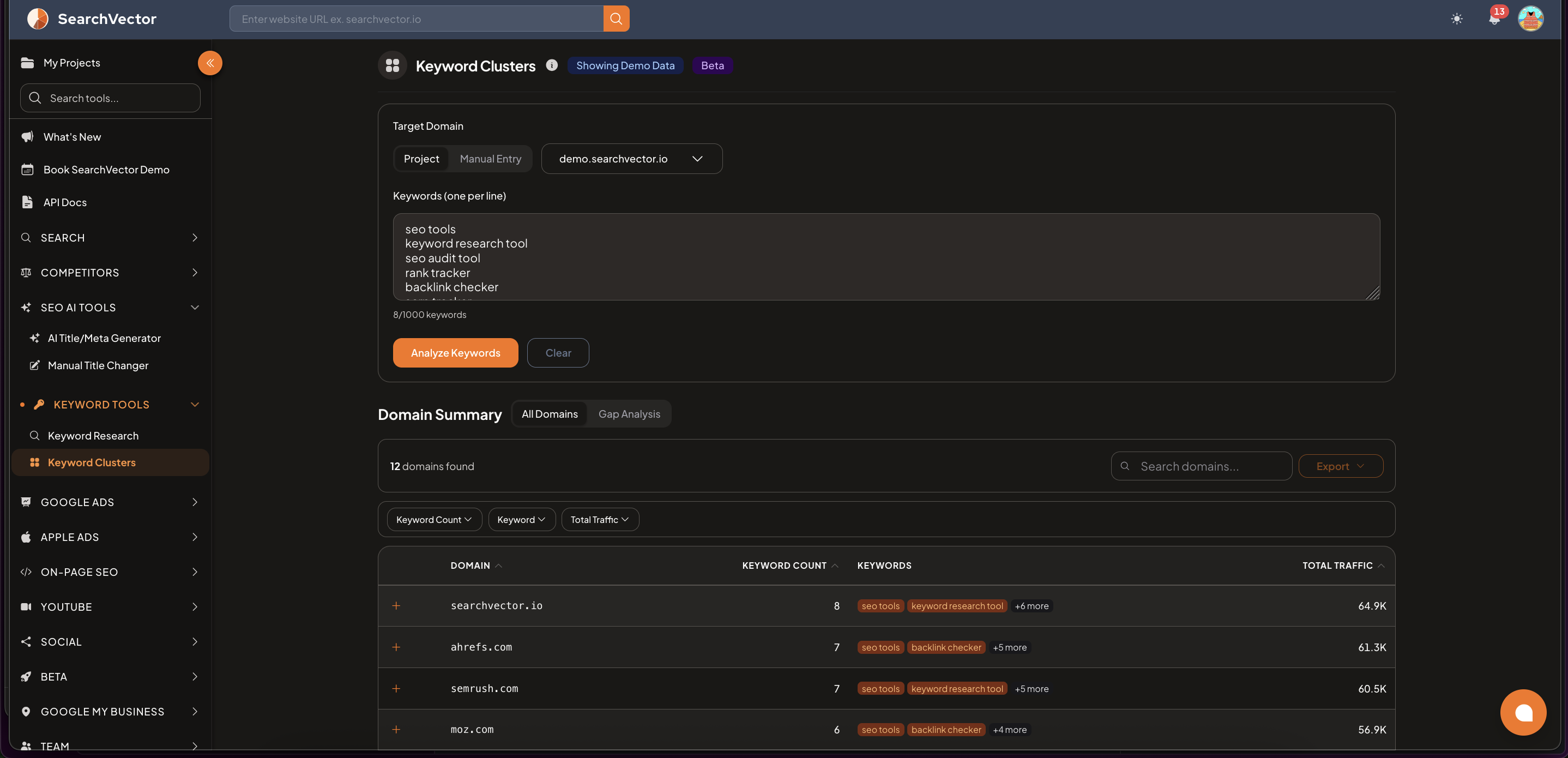The height and width of the screenshot is (758, 1568).
Task: Collapse the KEYWORD TOOLS section
Action: (x=110, y=405)
